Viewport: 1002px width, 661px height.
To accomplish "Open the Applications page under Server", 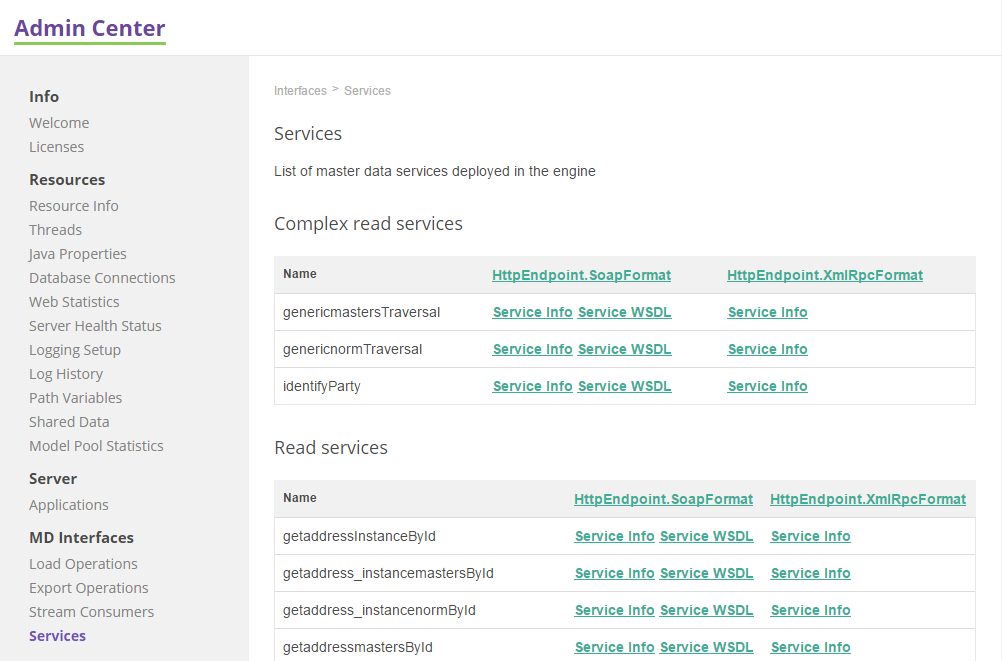I will (x=68, y=504).
